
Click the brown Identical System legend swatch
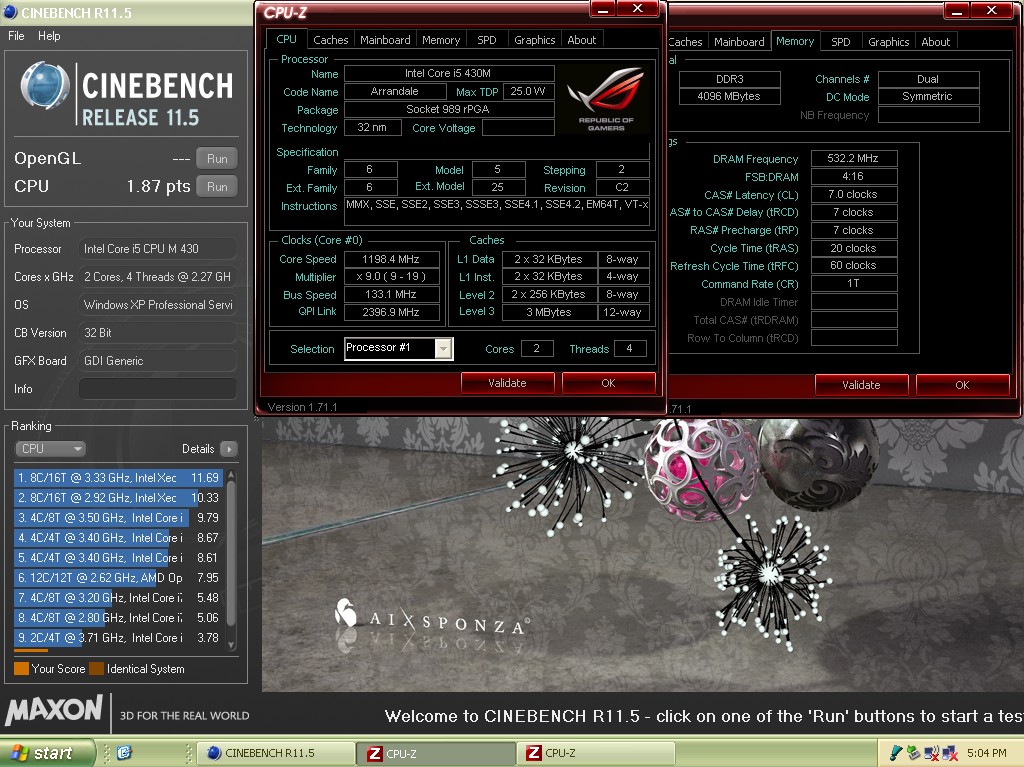(x=97, y=669)
